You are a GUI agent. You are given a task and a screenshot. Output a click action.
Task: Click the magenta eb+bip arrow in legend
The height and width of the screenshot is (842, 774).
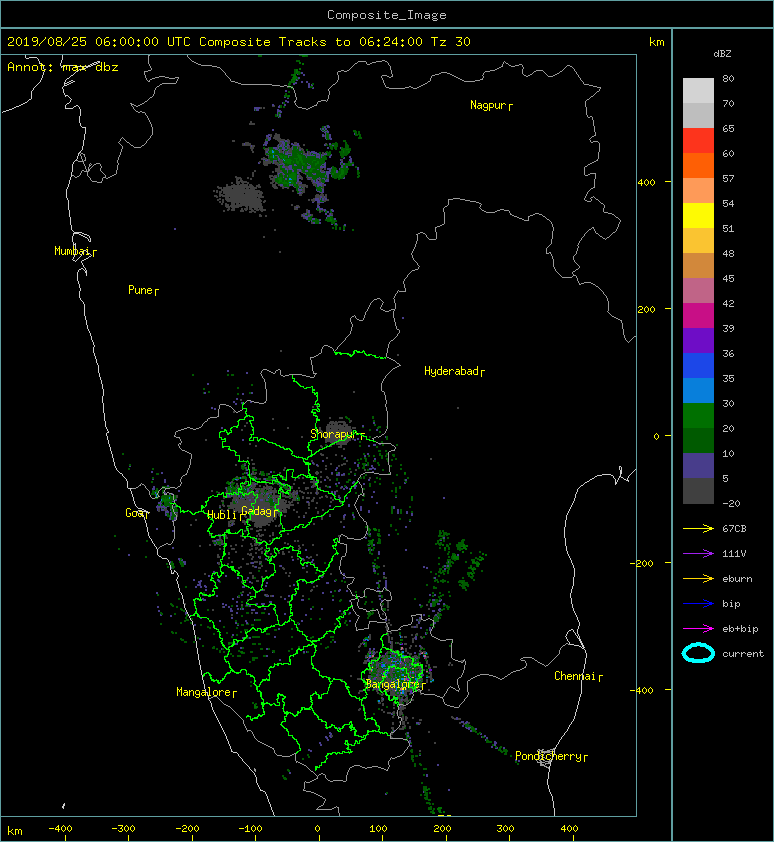point(698,628)
